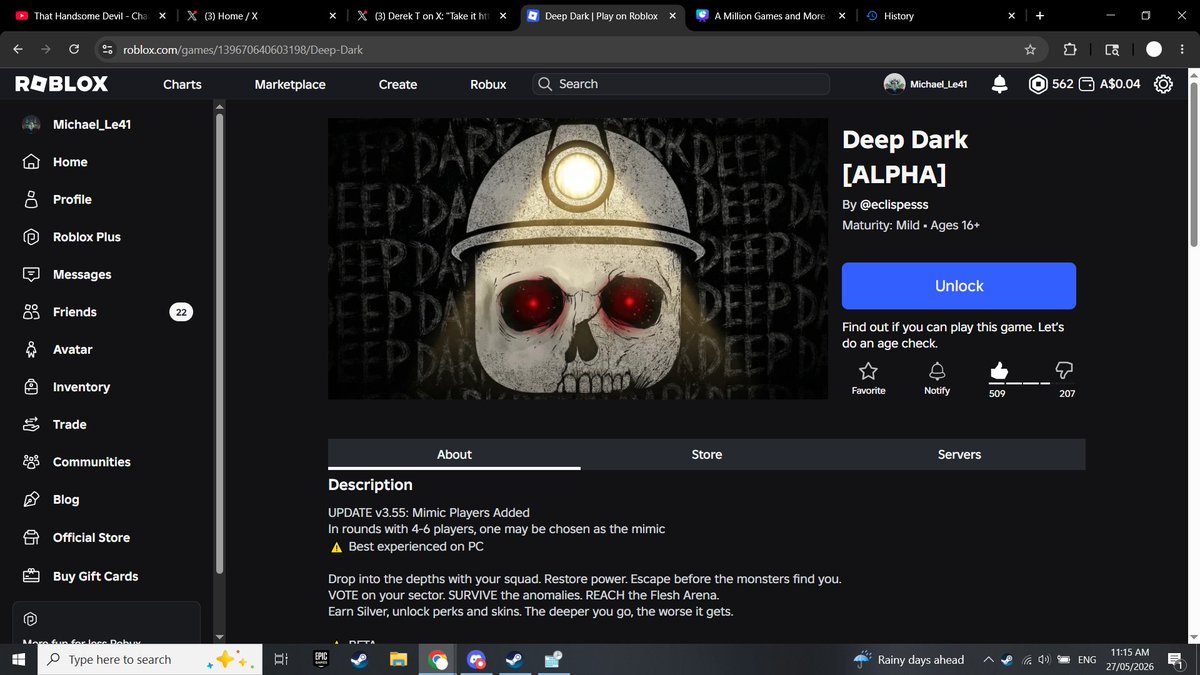
Task: Click the Home icon in sidebar
Action: tap(32, 162)
